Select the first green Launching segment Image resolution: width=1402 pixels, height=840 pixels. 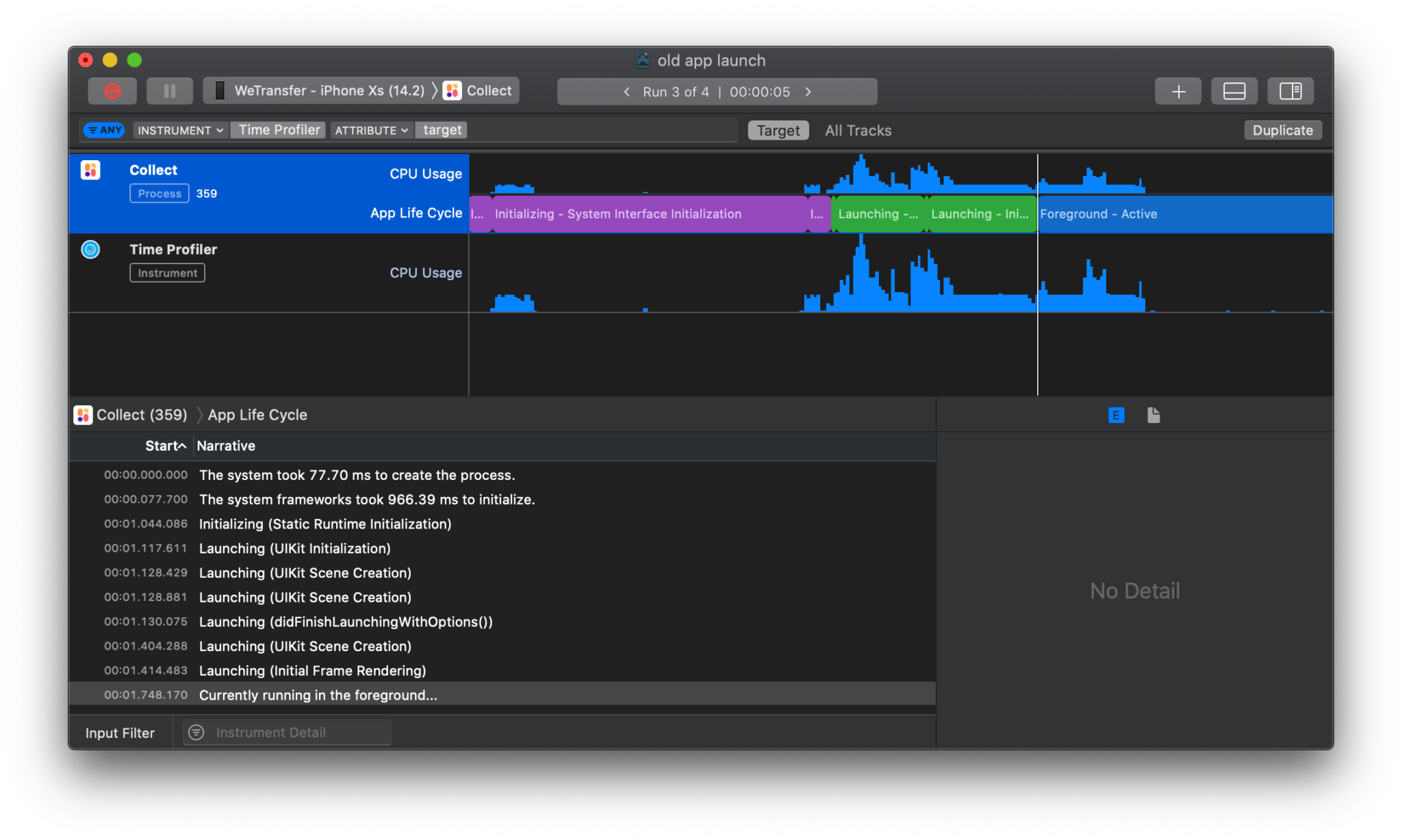(x=878, y=214)
